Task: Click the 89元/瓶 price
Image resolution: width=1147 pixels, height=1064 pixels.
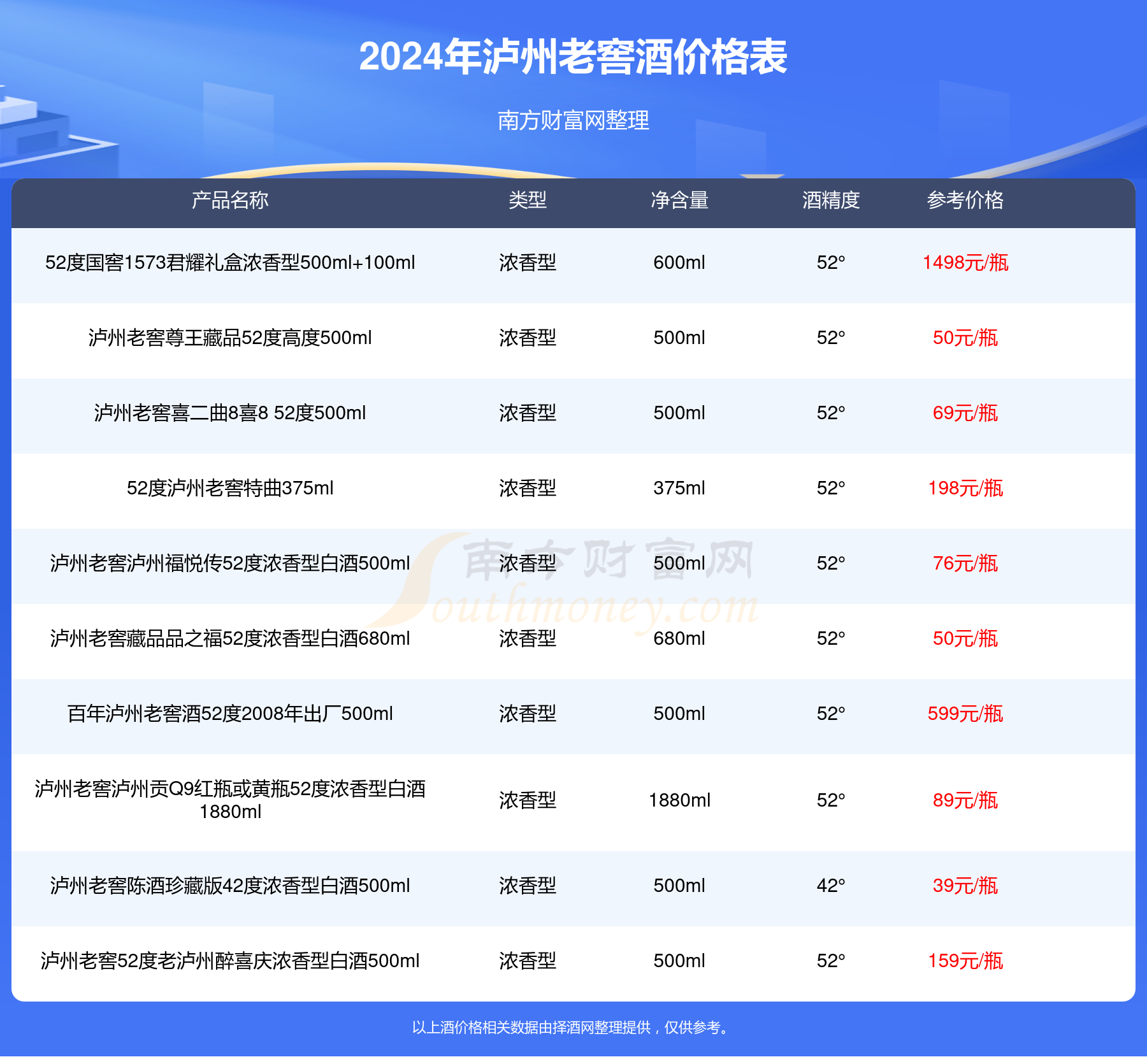Action: point(965,800)
